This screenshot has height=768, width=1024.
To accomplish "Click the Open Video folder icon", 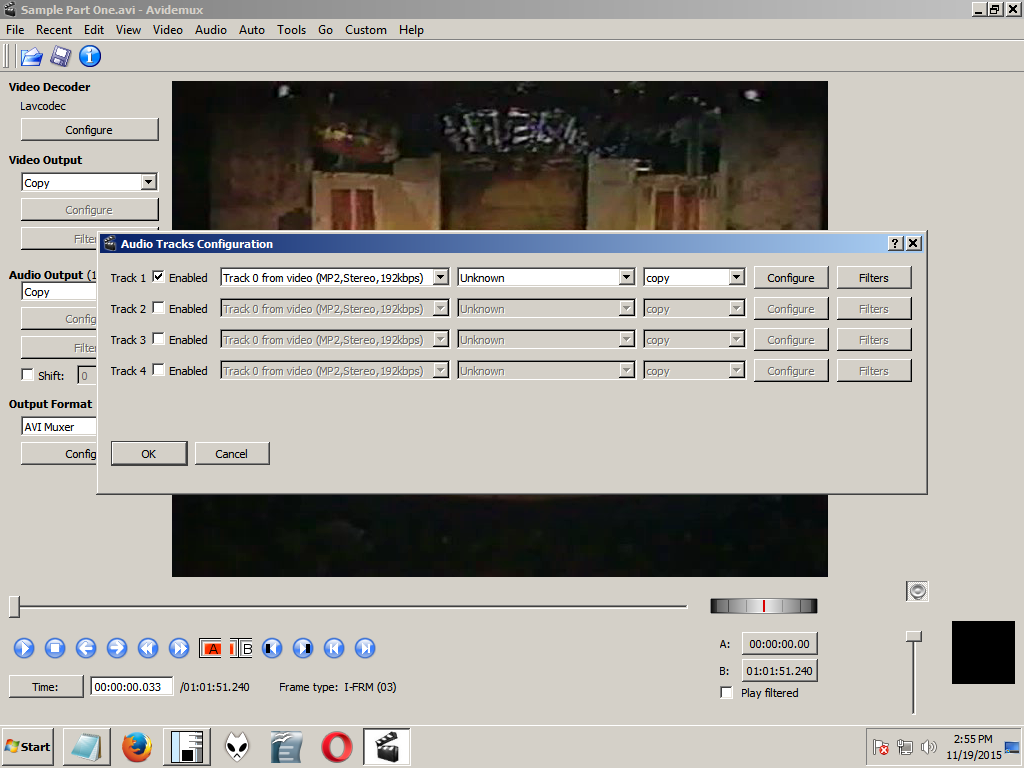I will point(31,57).
